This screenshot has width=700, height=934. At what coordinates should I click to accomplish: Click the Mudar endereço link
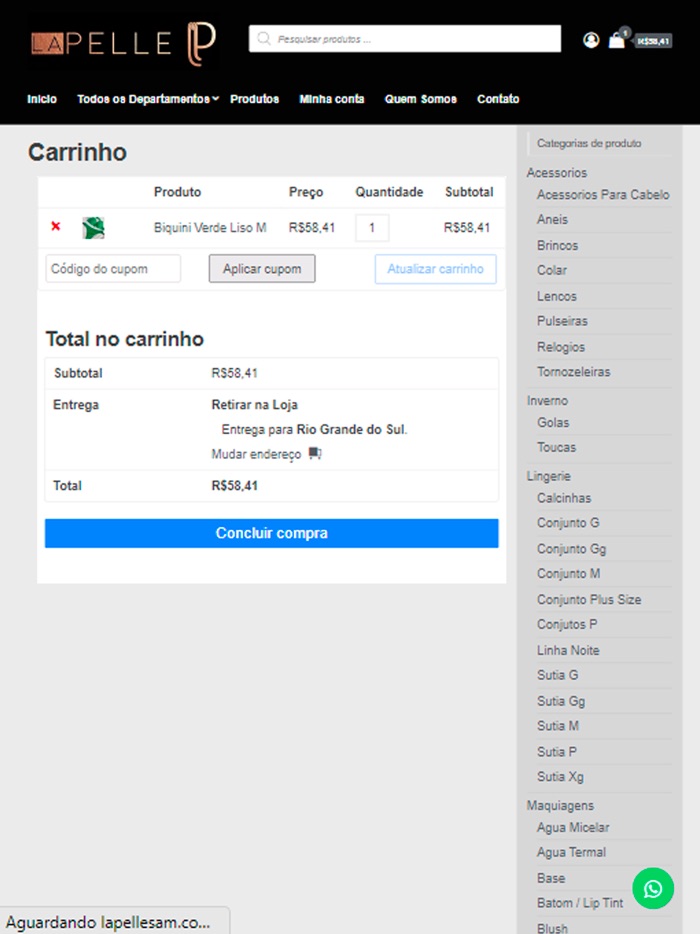point(256,454)
